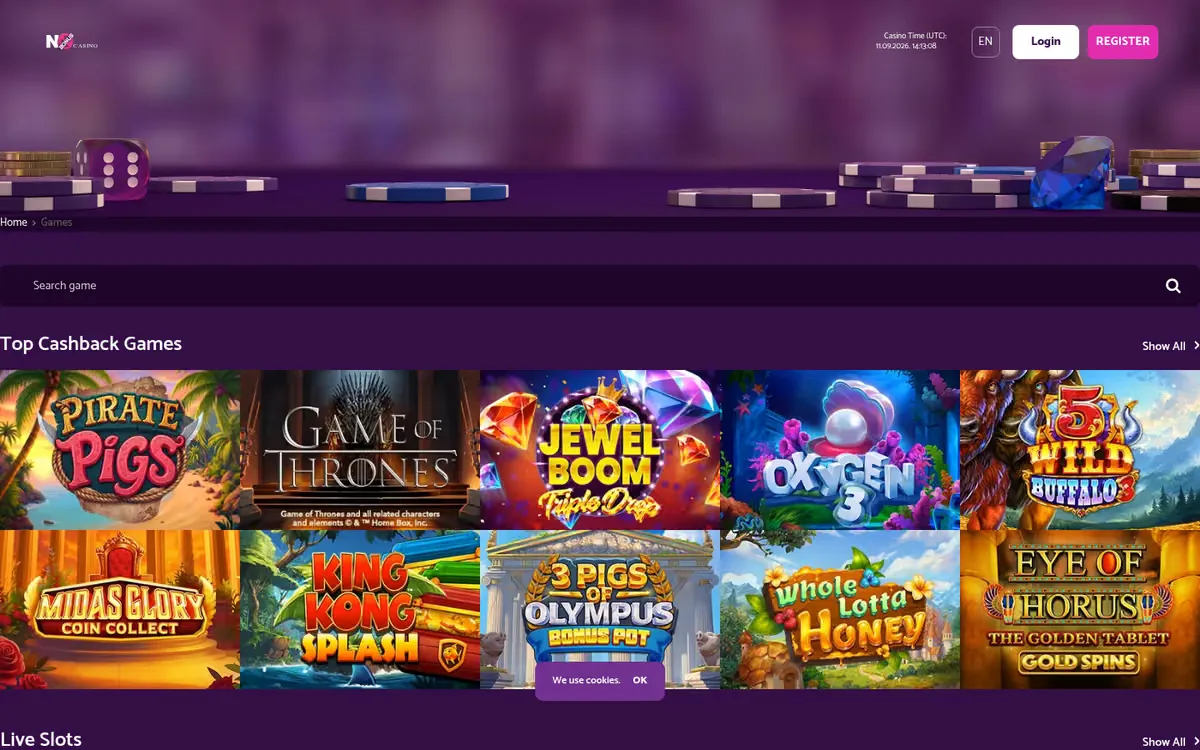Open the EN language selector
Screen dimensions: 1200x750
[985, 42]
